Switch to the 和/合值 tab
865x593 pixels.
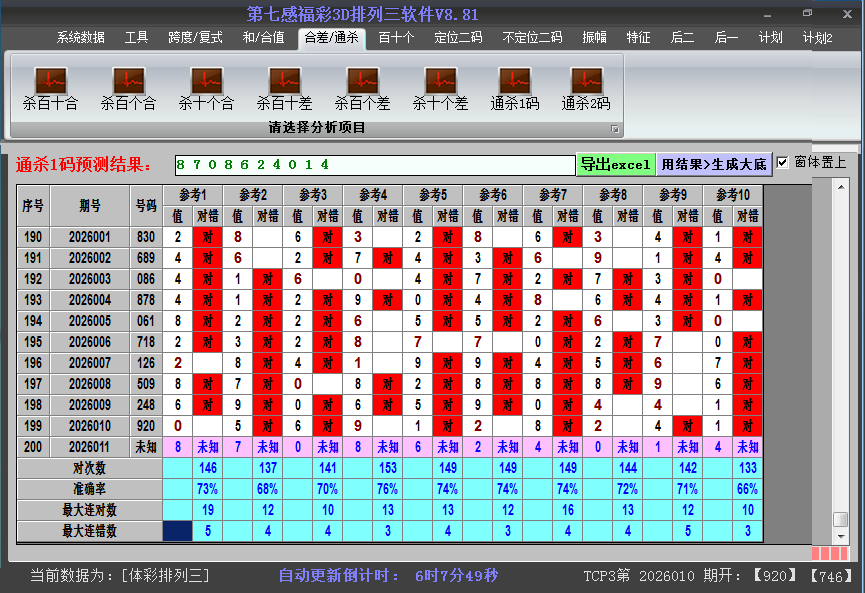click(x=263, y=38)
